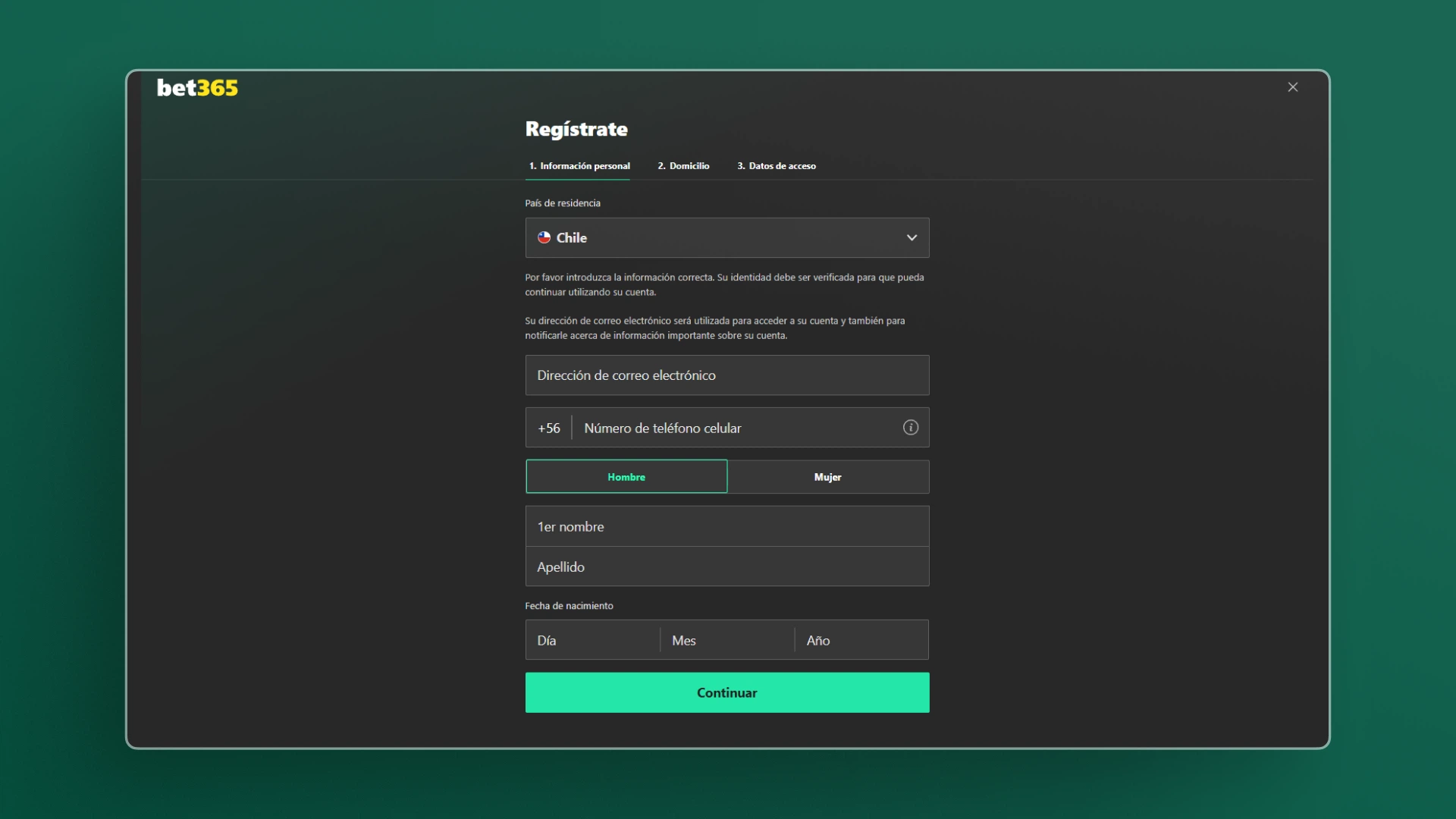This screenshot has height=819, width=1456.
Task: Click the 1er nombre field
Action: [x=726, y=526]
